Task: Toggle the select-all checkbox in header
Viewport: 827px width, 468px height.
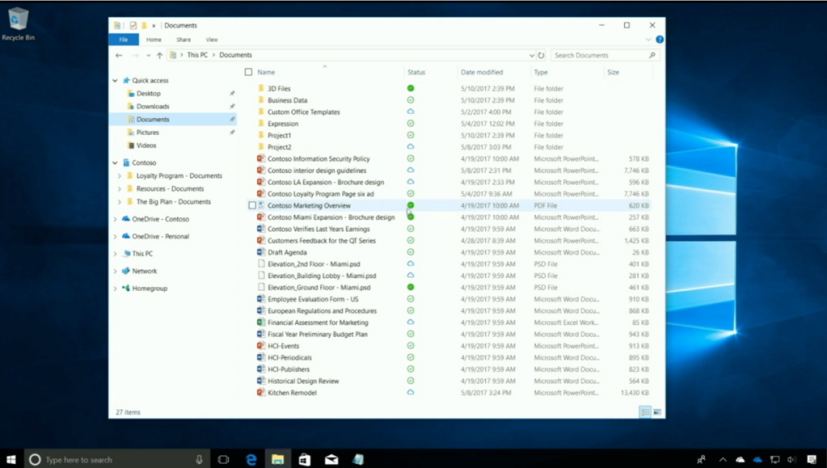Action: pos(248,72)
